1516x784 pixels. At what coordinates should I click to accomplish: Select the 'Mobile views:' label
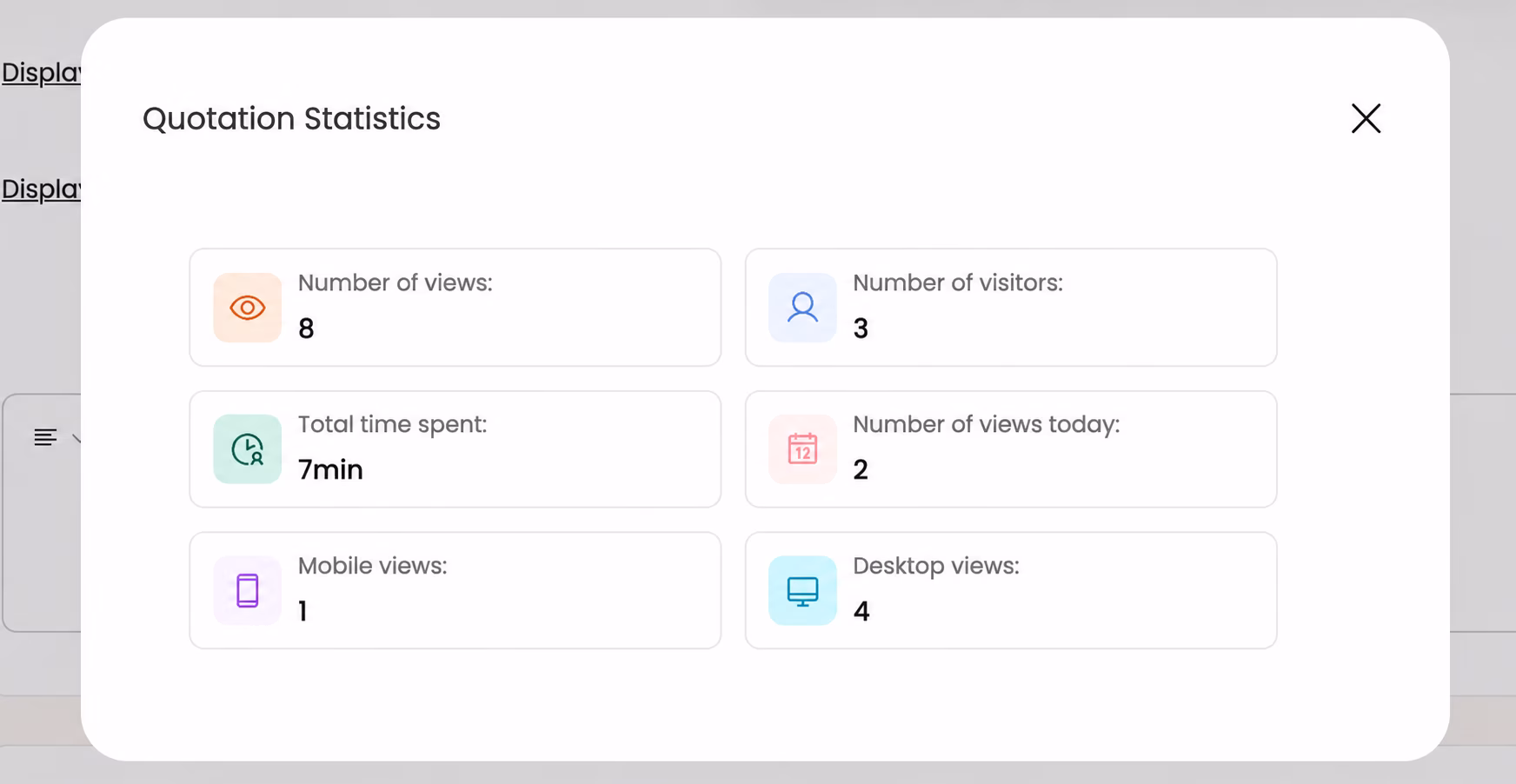point(373,566)
